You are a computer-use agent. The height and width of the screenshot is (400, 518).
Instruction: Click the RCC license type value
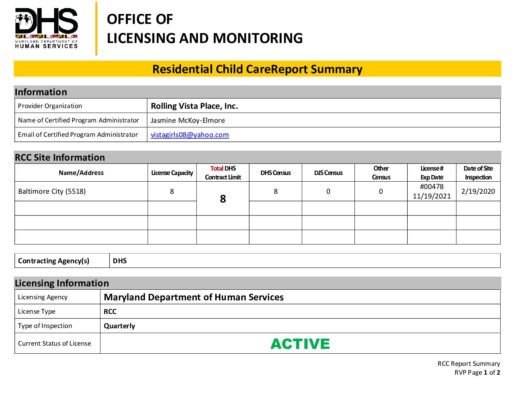(x=110, y=312)
